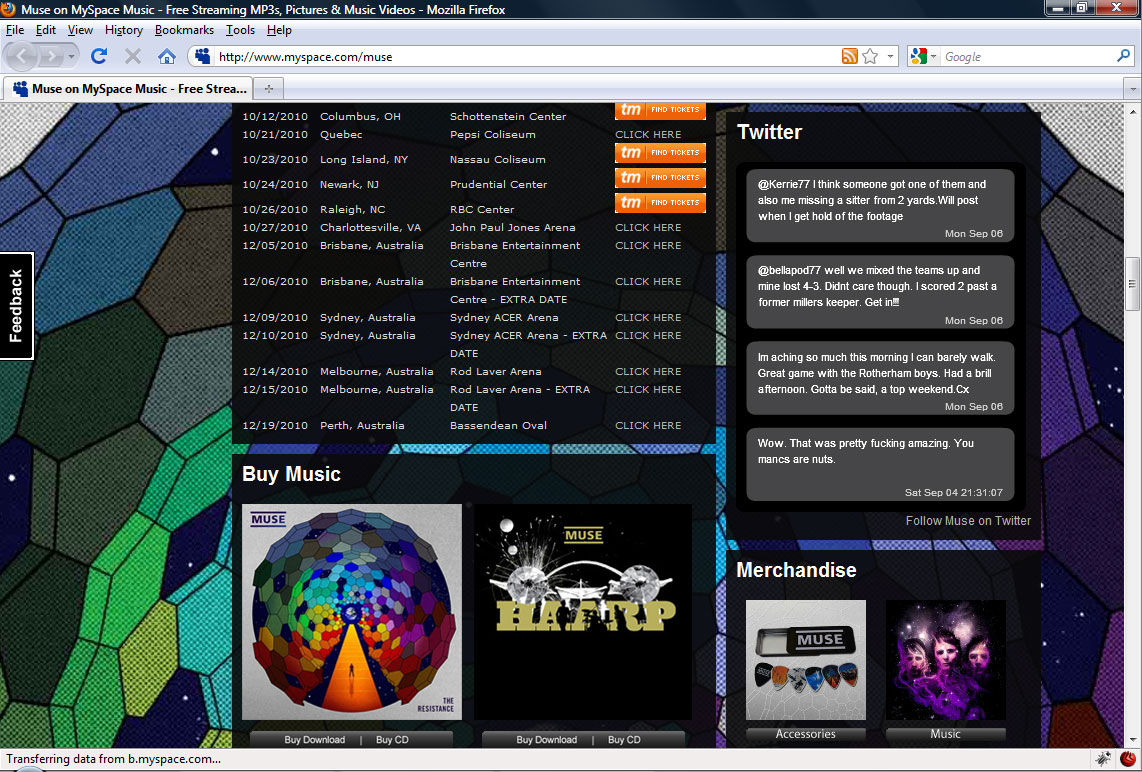Follow Muse on Twitter link
Screen dimensions: 1142x772
[x=968, y=521]
